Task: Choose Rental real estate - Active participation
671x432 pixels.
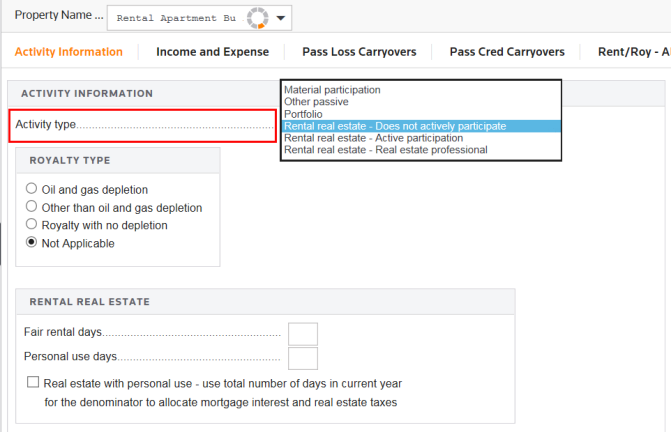Action: (373, 138)
